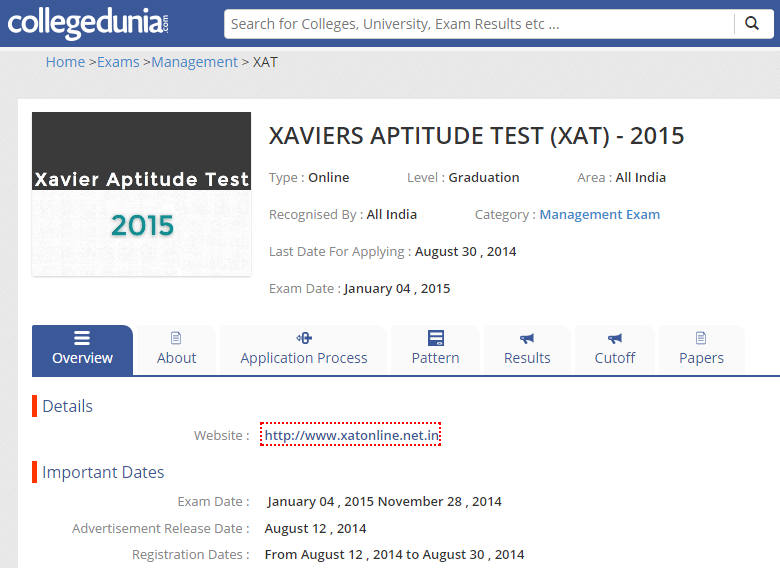Focus the college search input field
The width and height of the screenshot is (780, 568).
click(480, 24)
